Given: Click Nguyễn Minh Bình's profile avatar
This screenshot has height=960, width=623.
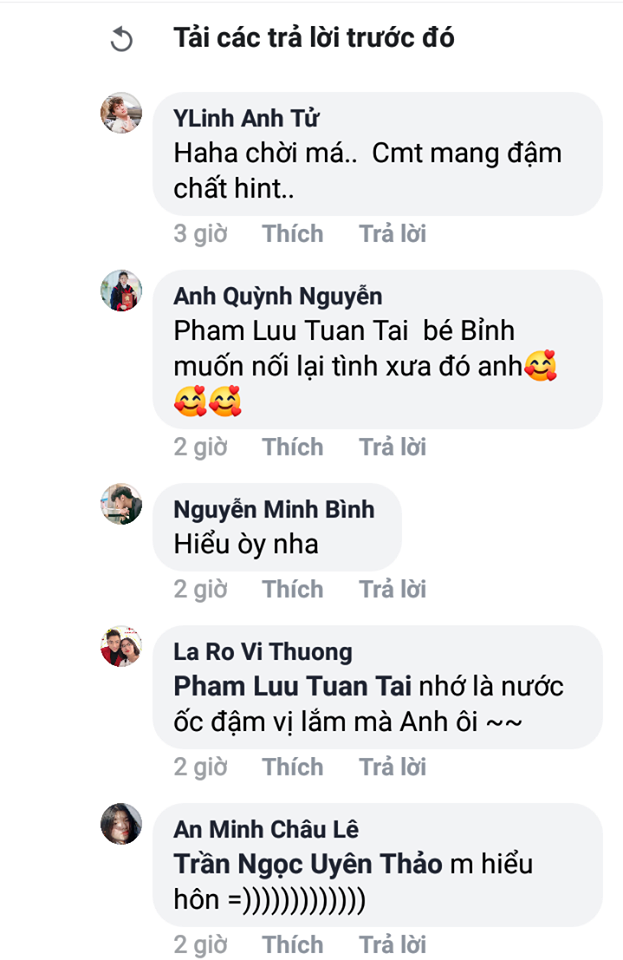Looking at the screenshot, I should point(121,503).
